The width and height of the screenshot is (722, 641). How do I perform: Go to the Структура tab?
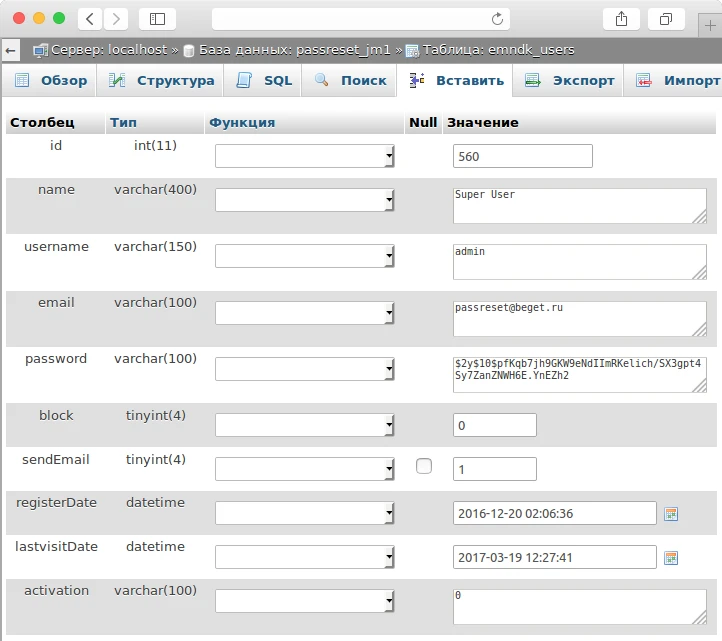point(162,80)
